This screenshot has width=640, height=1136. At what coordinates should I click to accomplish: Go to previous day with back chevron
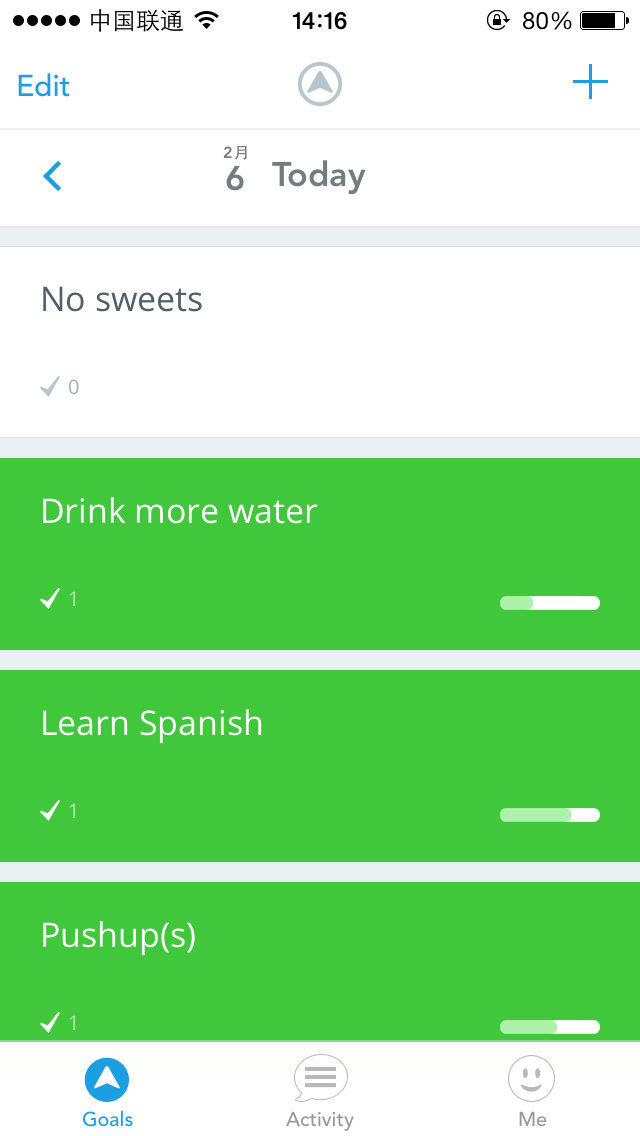53,177
